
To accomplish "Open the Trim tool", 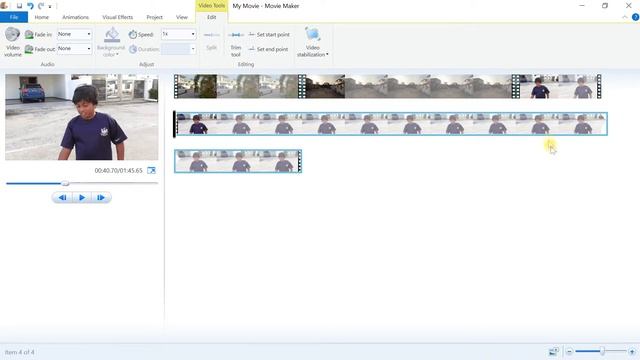I will coord(236,44).
